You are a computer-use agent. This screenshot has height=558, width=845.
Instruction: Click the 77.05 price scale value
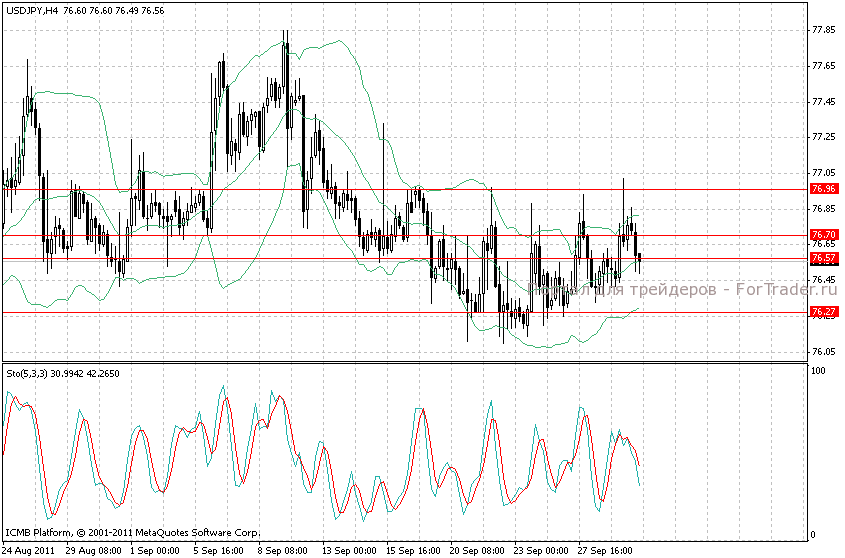823,173
